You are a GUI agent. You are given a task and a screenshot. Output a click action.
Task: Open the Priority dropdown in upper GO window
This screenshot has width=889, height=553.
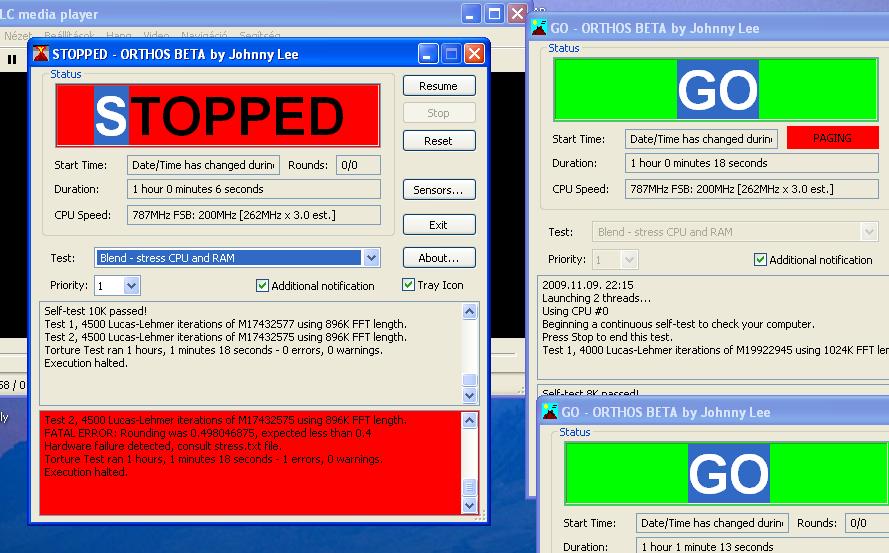[628, 260]
